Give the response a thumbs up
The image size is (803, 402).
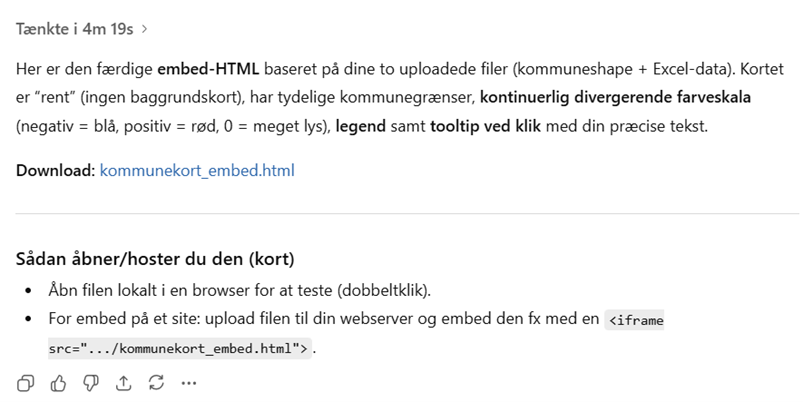59,382
